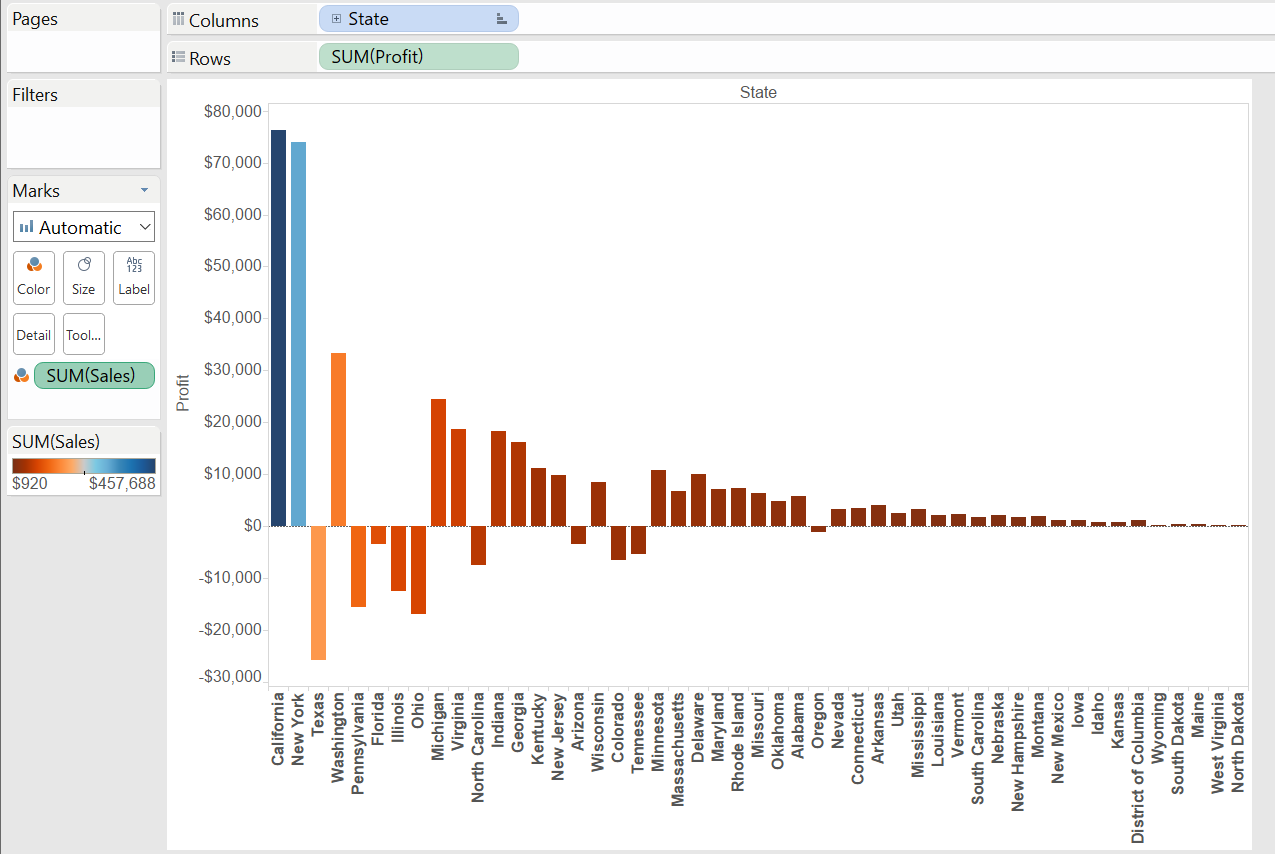
Task: Select the Texas negative profit bar
Action: pyautogui.click(x=318, y=593)
